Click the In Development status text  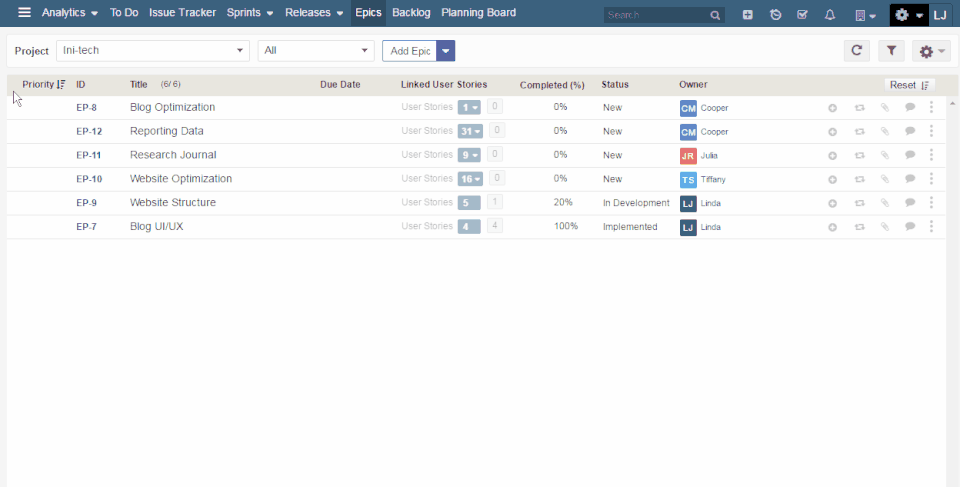(x=636, y=203)
